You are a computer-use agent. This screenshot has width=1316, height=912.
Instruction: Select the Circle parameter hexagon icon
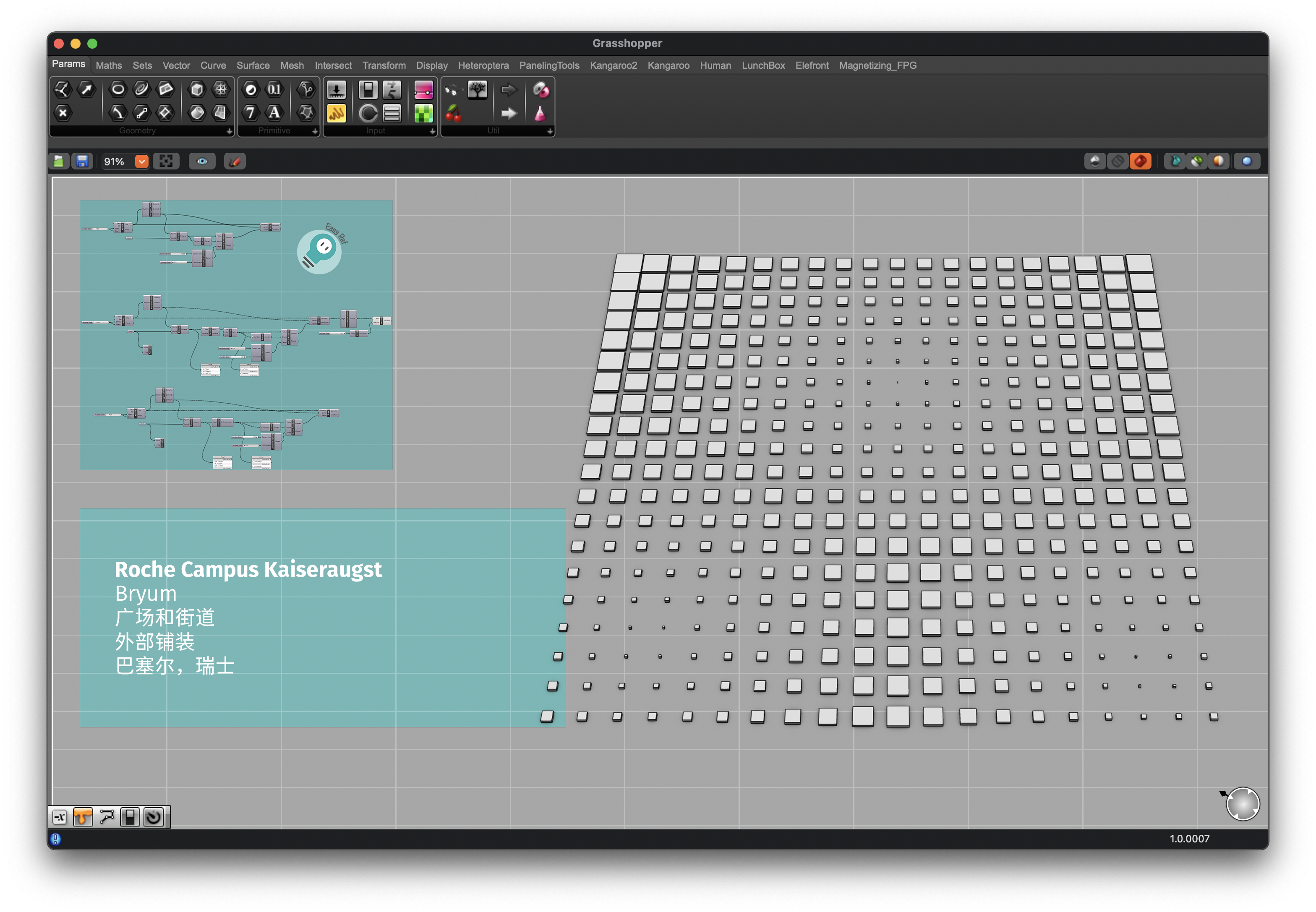(x=118, y=89)
